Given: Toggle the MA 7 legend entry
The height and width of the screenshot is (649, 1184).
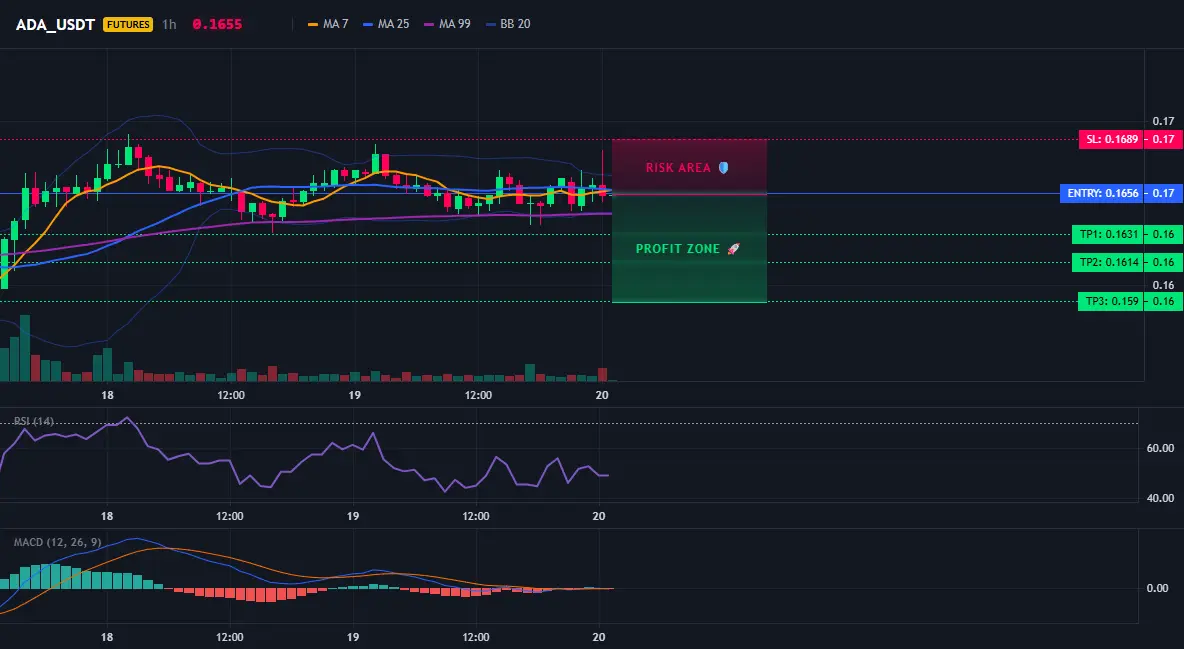Looking at the screenshot, I should click(328, 24).
